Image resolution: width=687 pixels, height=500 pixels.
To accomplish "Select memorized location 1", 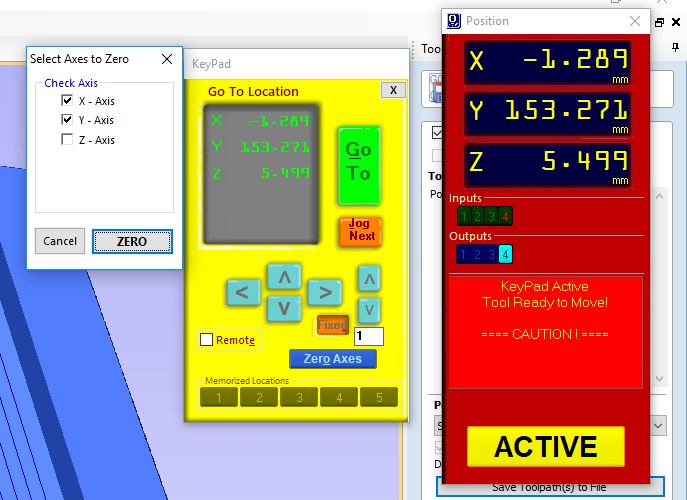I will tap(219, 397).
